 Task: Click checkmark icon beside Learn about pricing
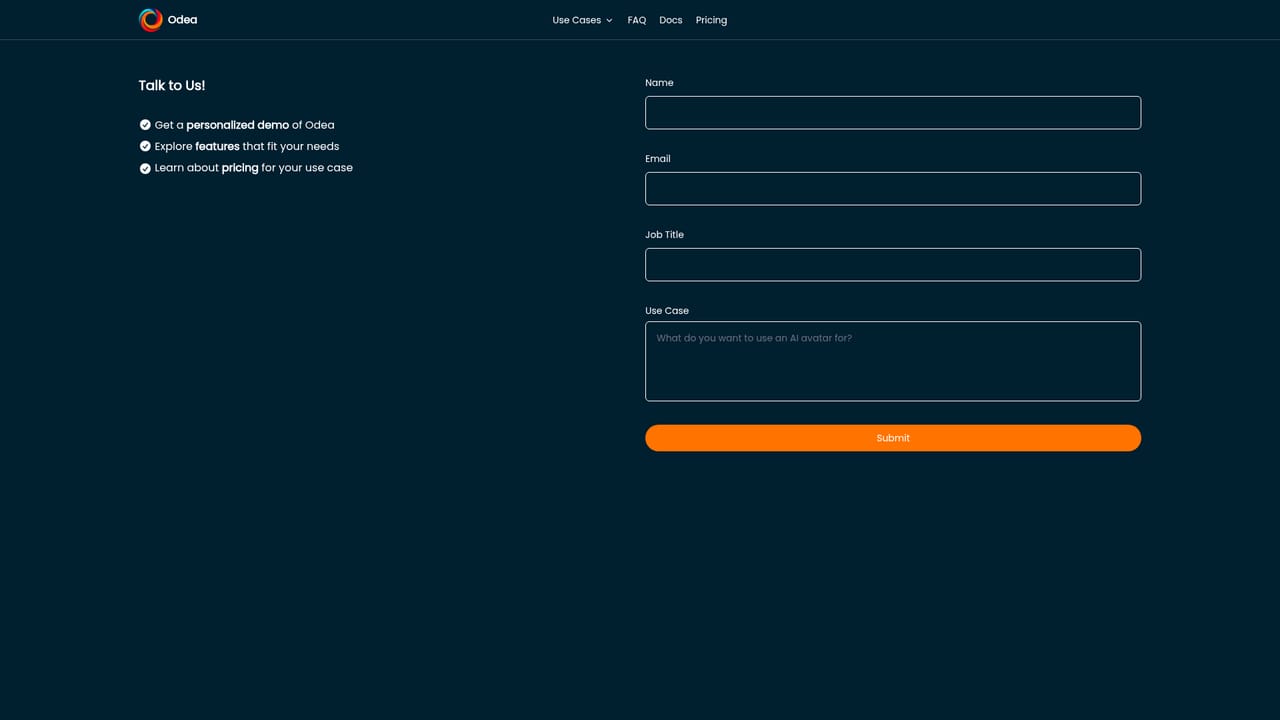tap(145, 168)
